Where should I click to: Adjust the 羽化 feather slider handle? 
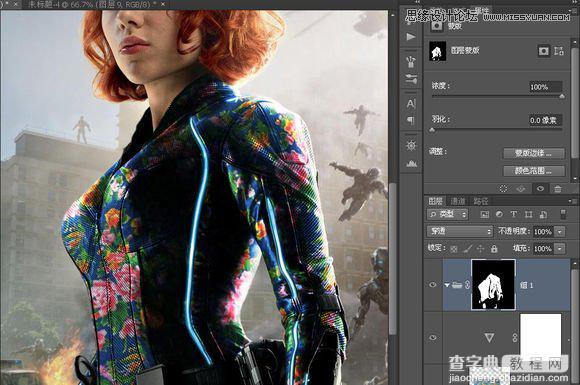(432, 130)
